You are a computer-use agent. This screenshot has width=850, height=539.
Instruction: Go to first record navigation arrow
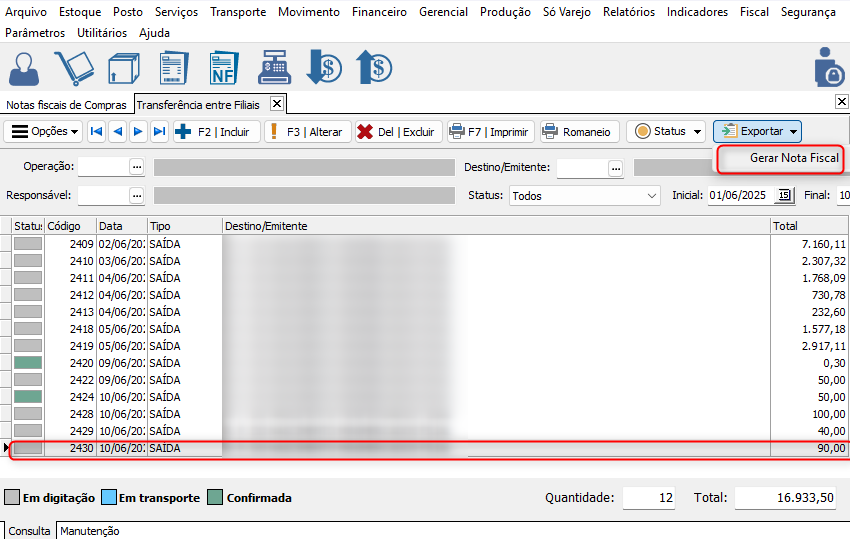(x=96, y=132)
